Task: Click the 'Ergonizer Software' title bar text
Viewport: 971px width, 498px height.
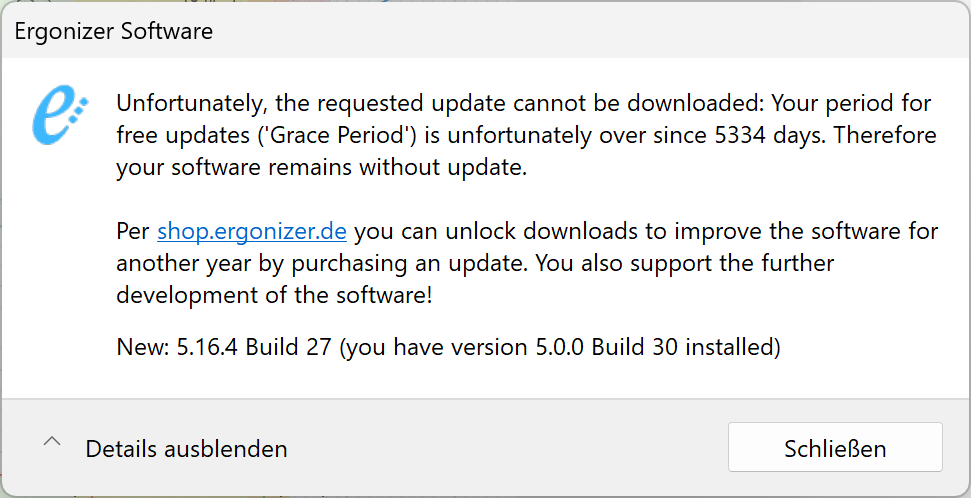Action: coord(114,31)
